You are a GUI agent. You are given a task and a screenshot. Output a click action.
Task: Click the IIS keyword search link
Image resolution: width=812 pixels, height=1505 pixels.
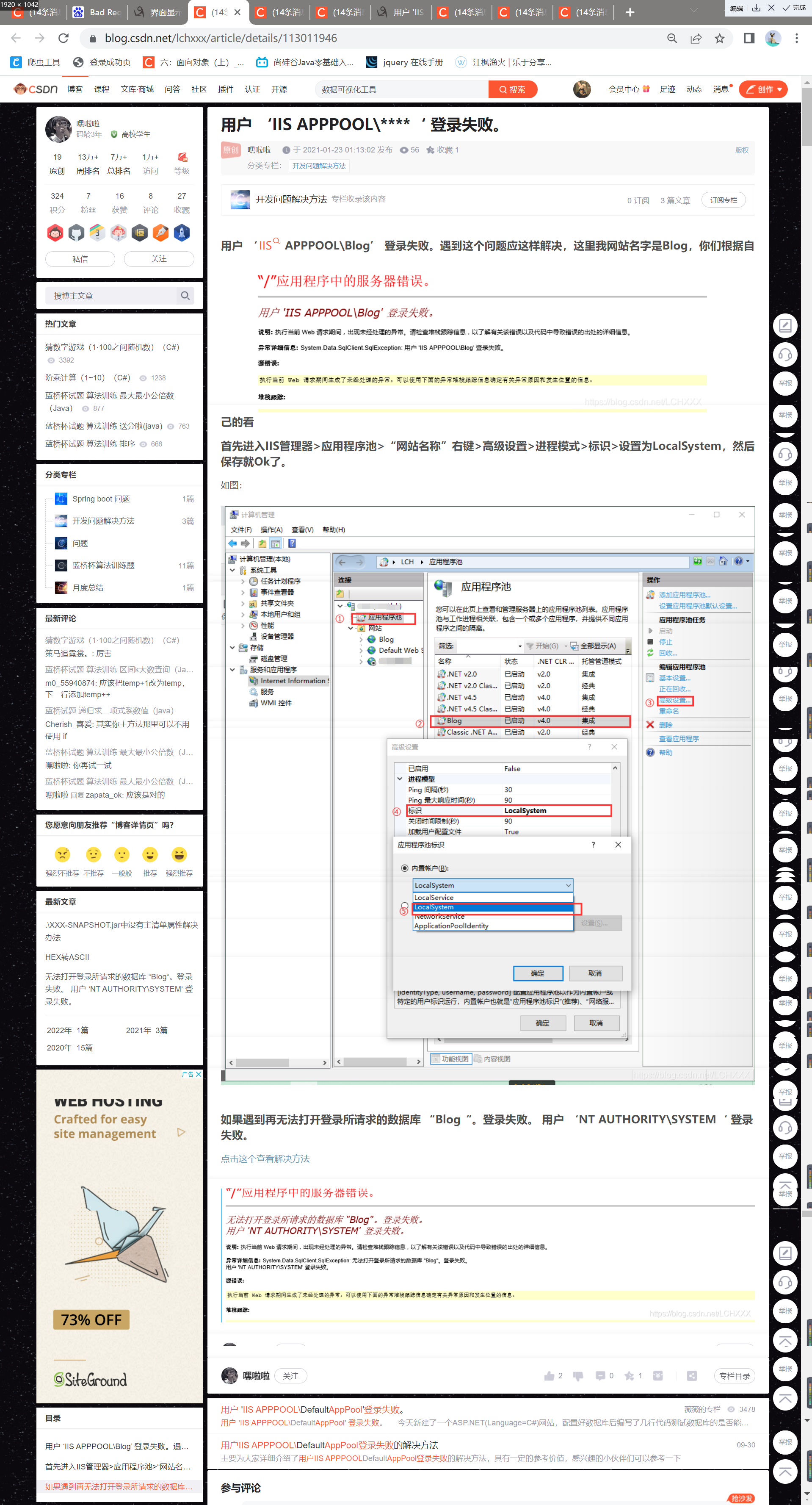(268, 245)
